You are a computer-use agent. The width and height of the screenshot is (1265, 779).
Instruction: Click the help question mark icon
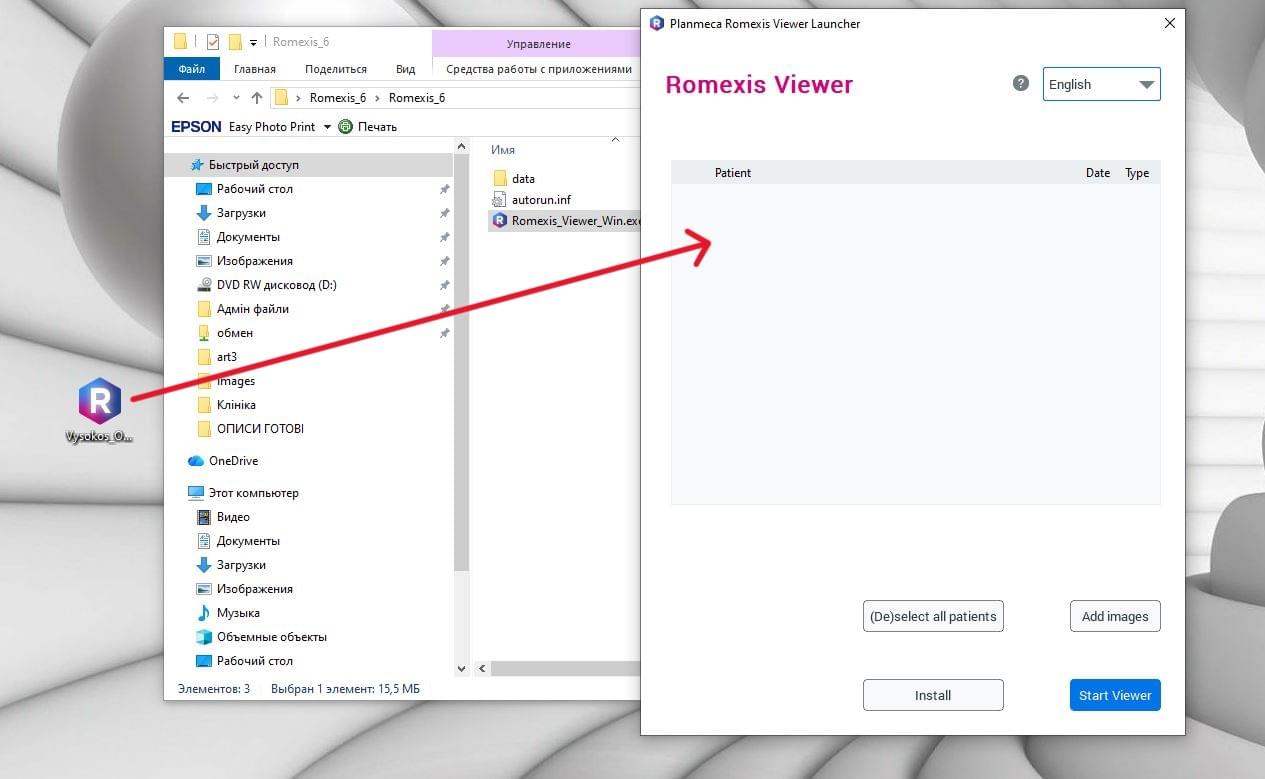click(1020, 83)
